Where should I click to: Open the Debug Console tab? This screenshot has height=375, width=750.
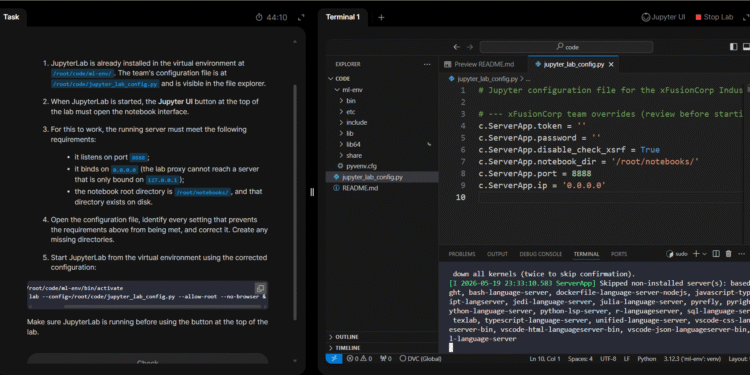click(540, 254)
